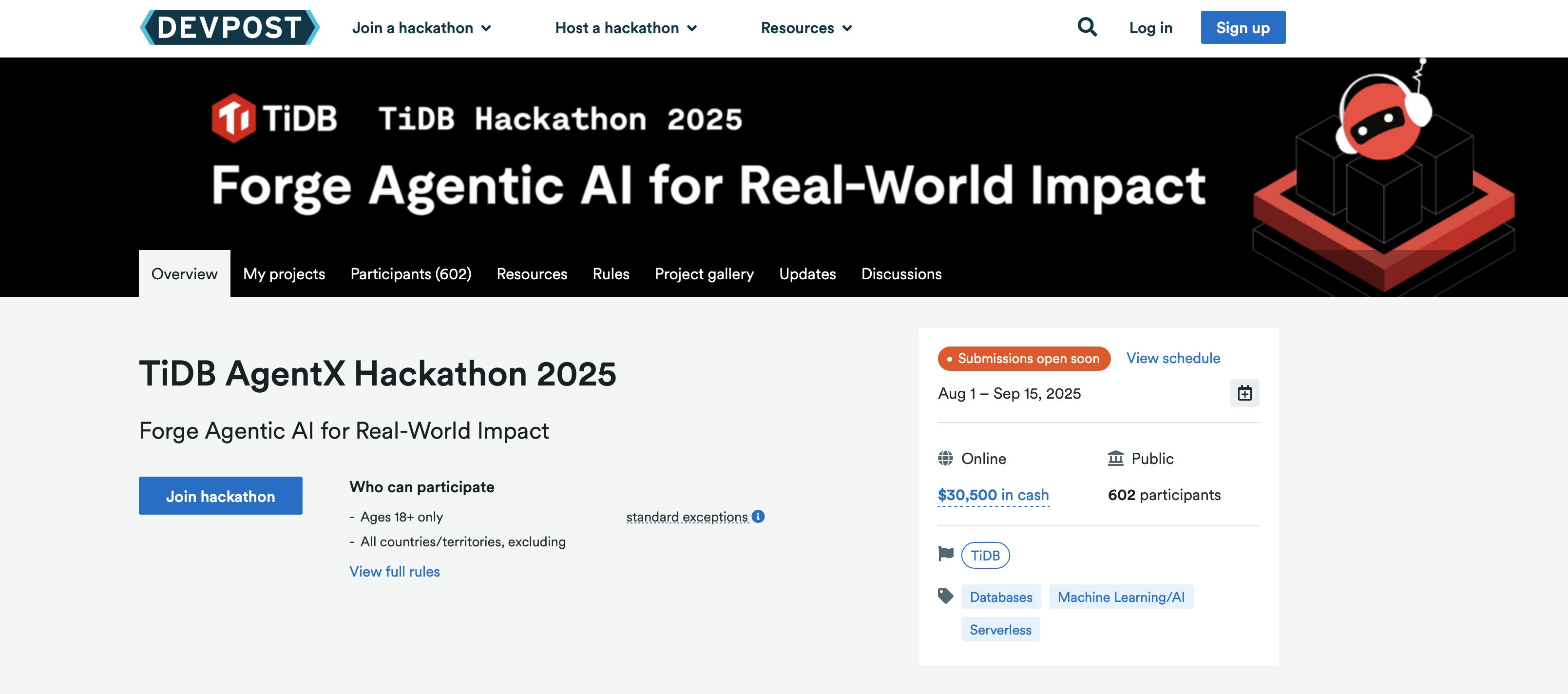This screenshot has height=694, width=1568.
Task: Click the Sign up button
Action: (1243, 27)
